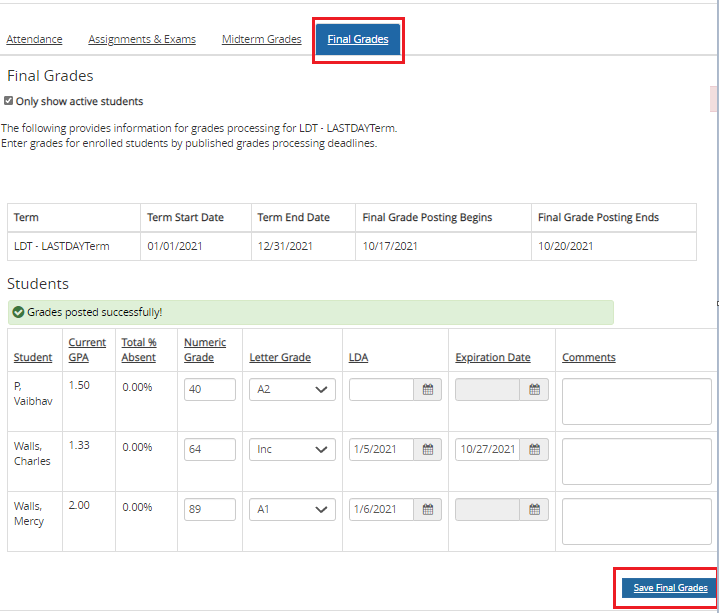Expand Letter Grade dropdown showing A1

pyautogui.click(x=292, y=510)
